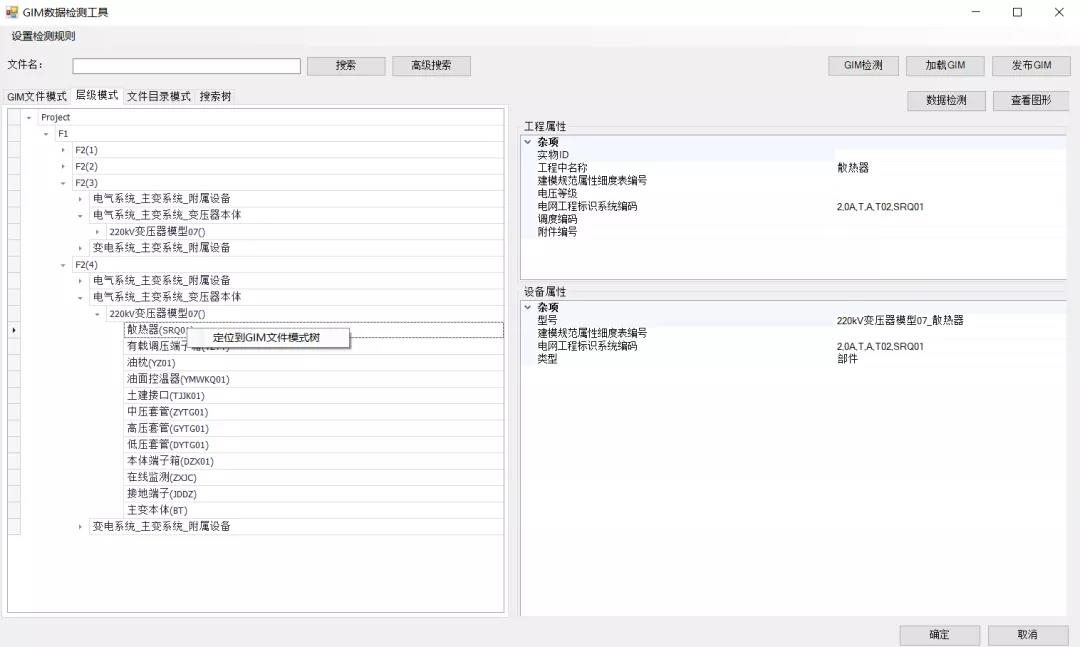Viewport: 1080px width, 647px height.
Task: Click the GIM检测 button
Action: 863,65
